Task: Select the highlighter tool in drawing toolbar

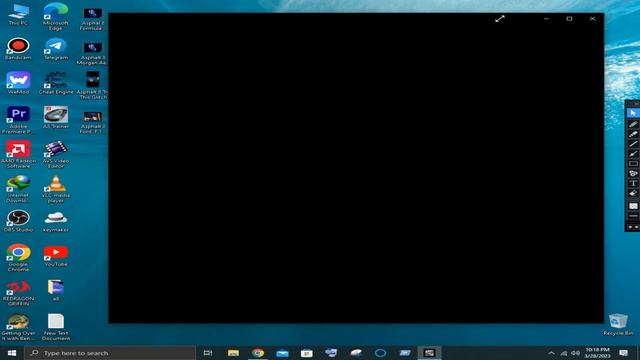Action: (x=633, y=134)
